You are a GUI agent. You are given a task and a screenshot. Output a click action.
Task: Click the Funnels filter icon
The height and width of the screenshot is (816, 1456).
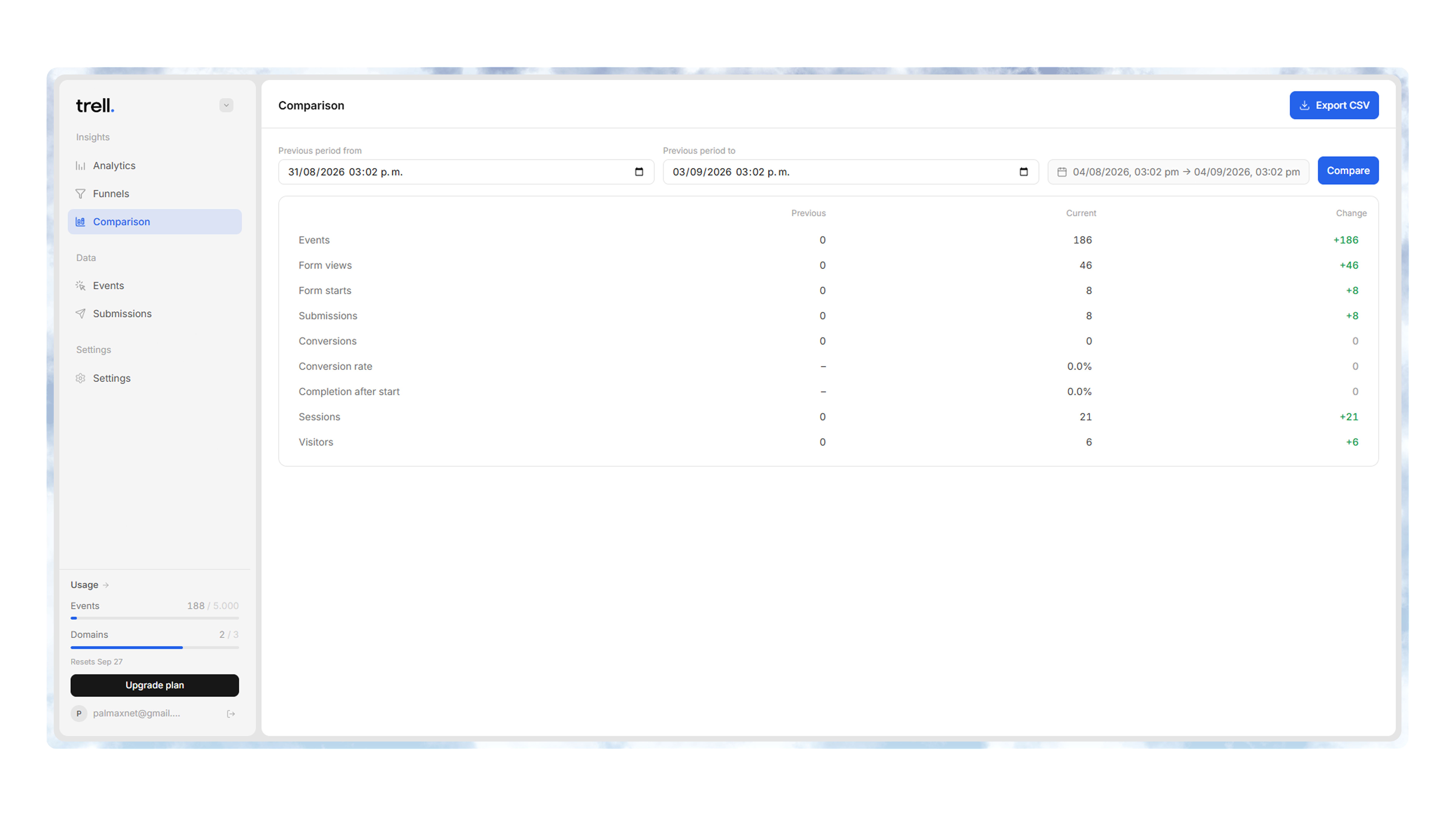80,194
